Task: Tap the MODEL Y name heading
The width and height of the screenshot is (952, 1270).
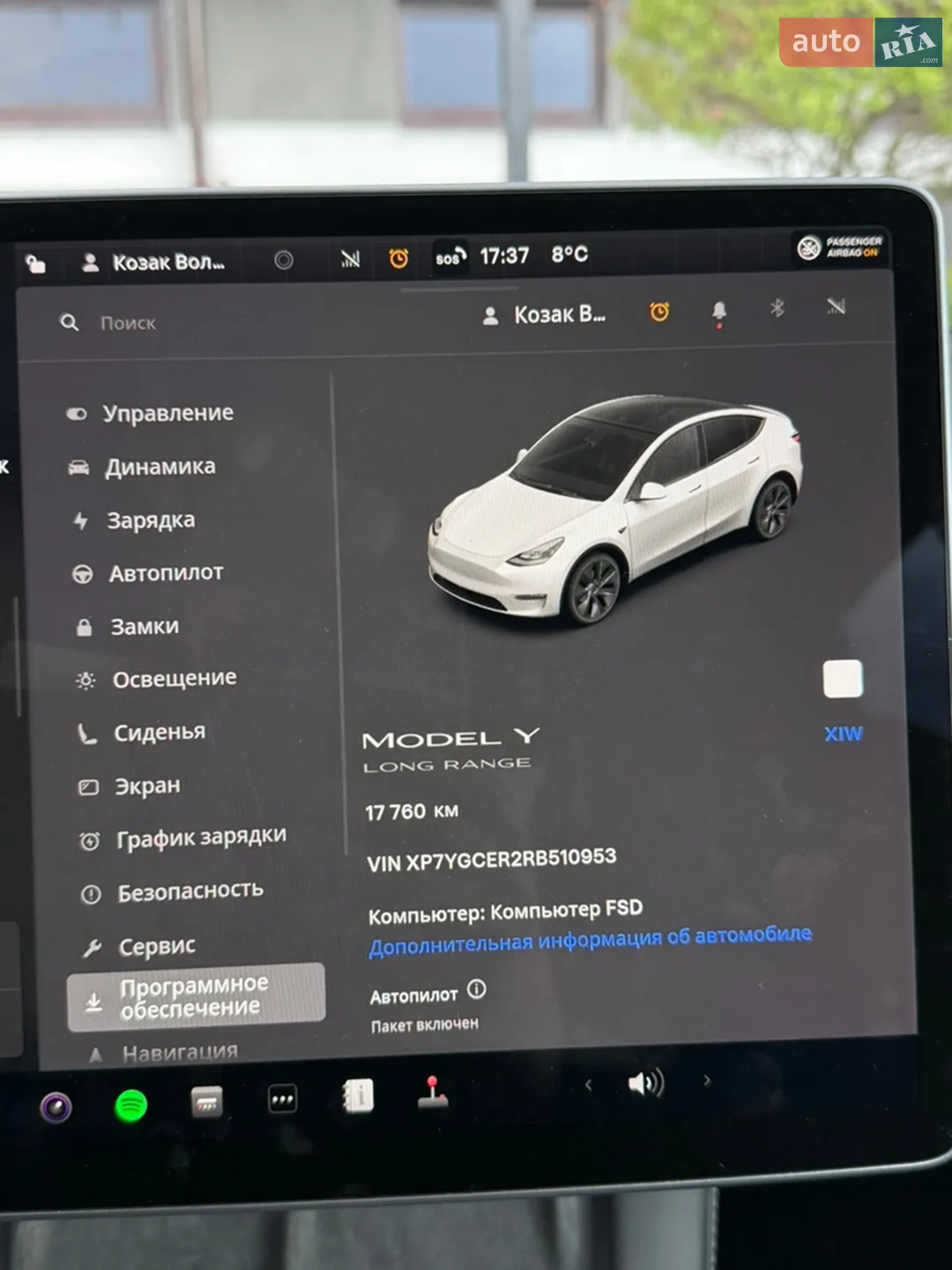Action: tap(451, 738)
